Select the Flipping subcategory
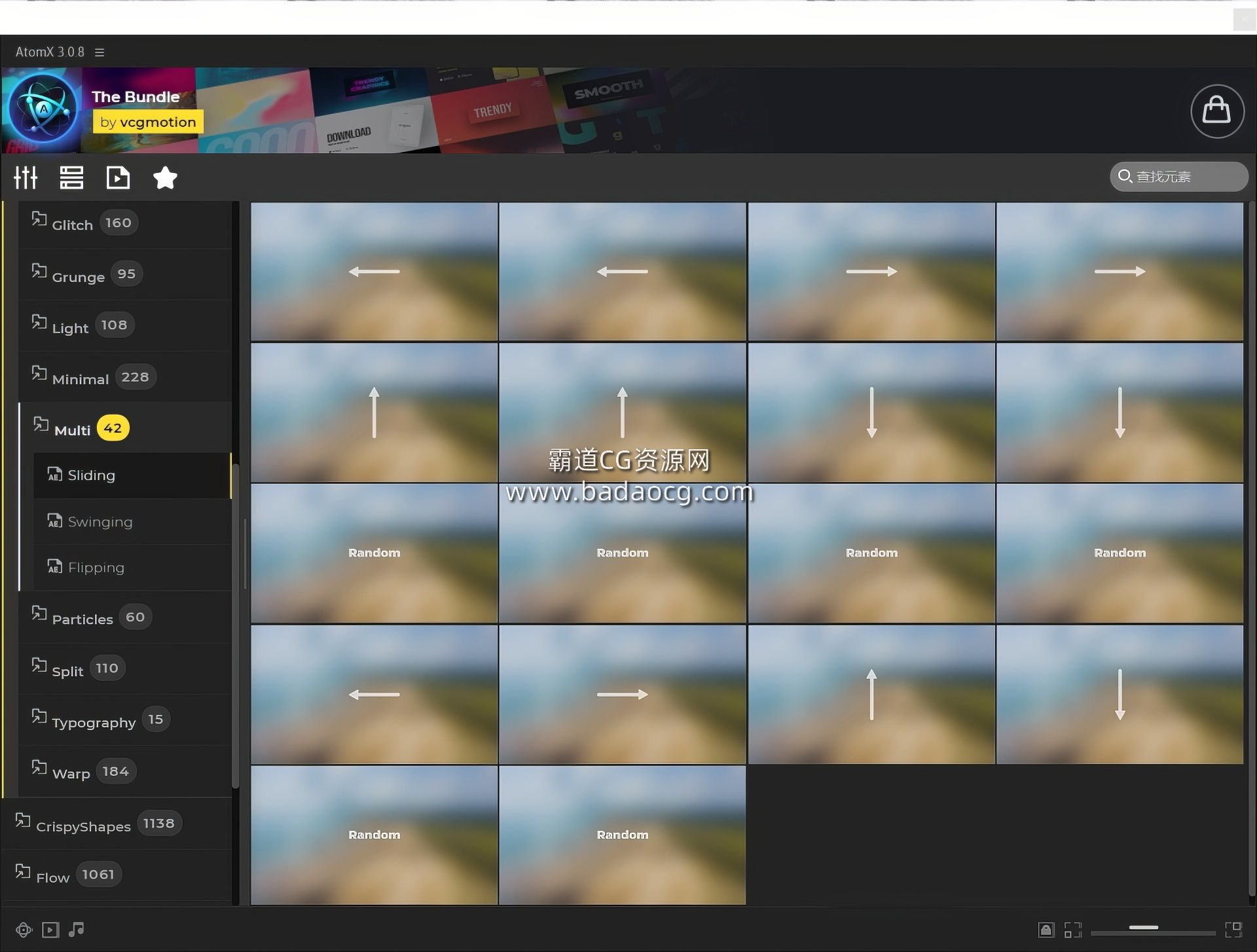1257x952 pixels. [132, 568]
